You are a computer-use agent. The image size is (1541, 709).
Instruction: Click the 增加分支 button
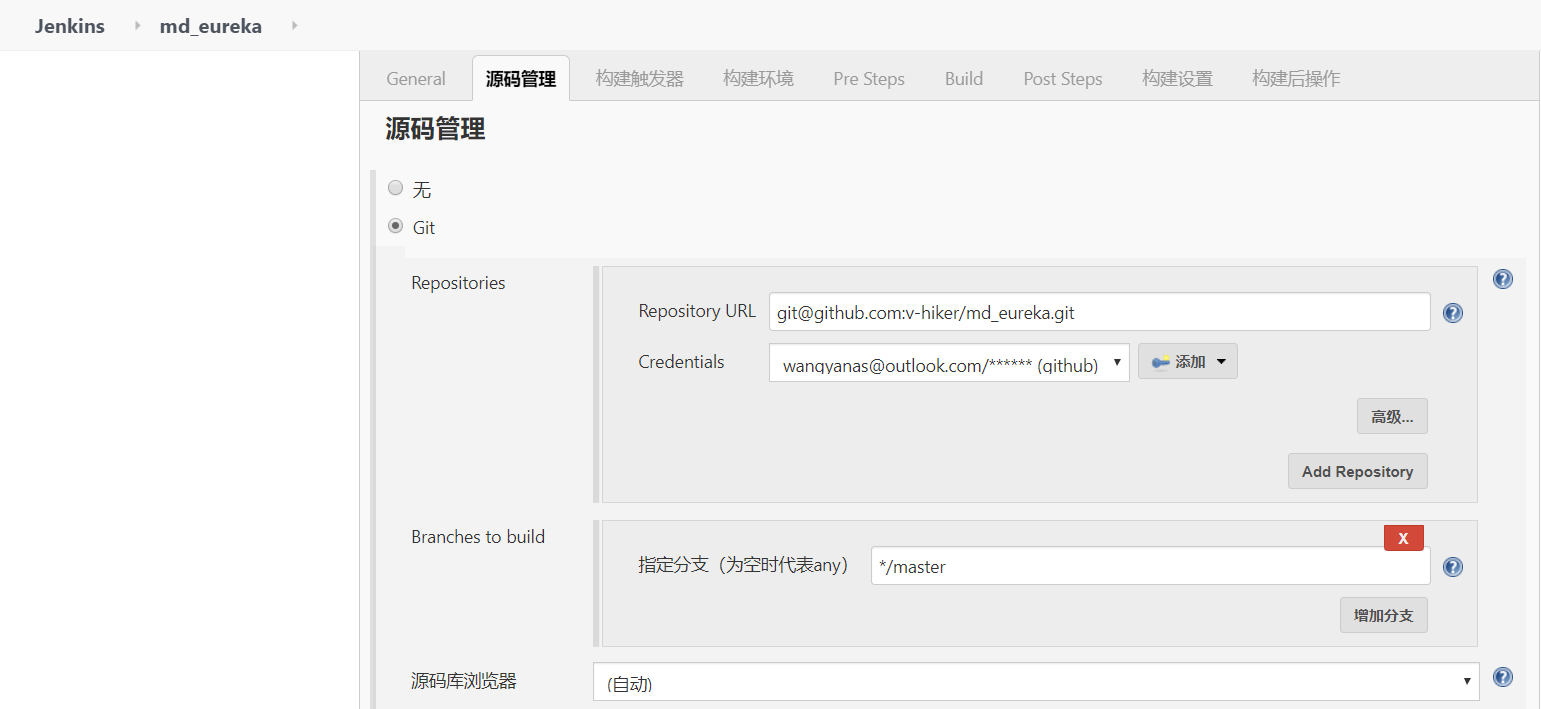[1384, 615]
